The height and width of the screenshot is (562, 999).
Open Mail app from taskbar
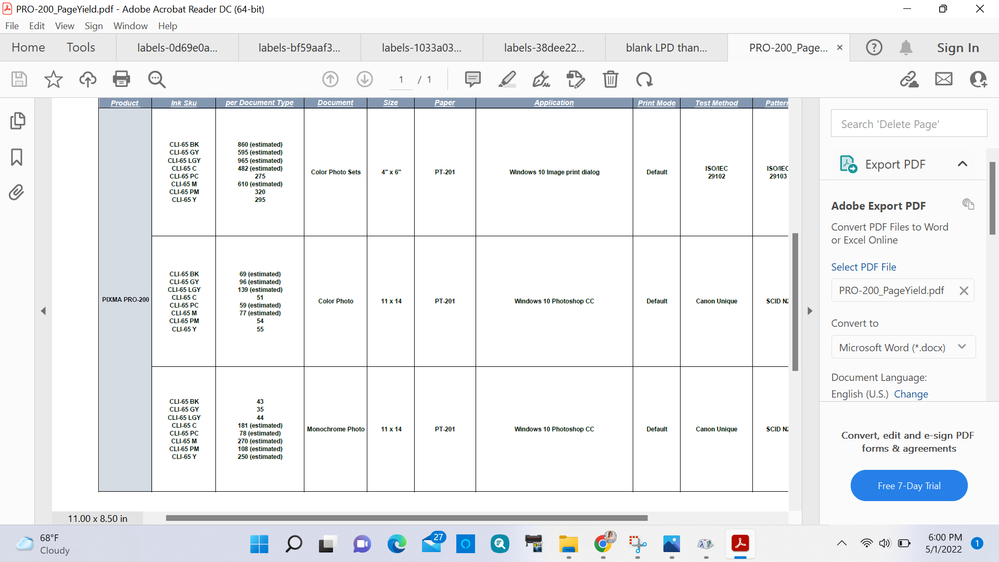(x=432, y=544)
